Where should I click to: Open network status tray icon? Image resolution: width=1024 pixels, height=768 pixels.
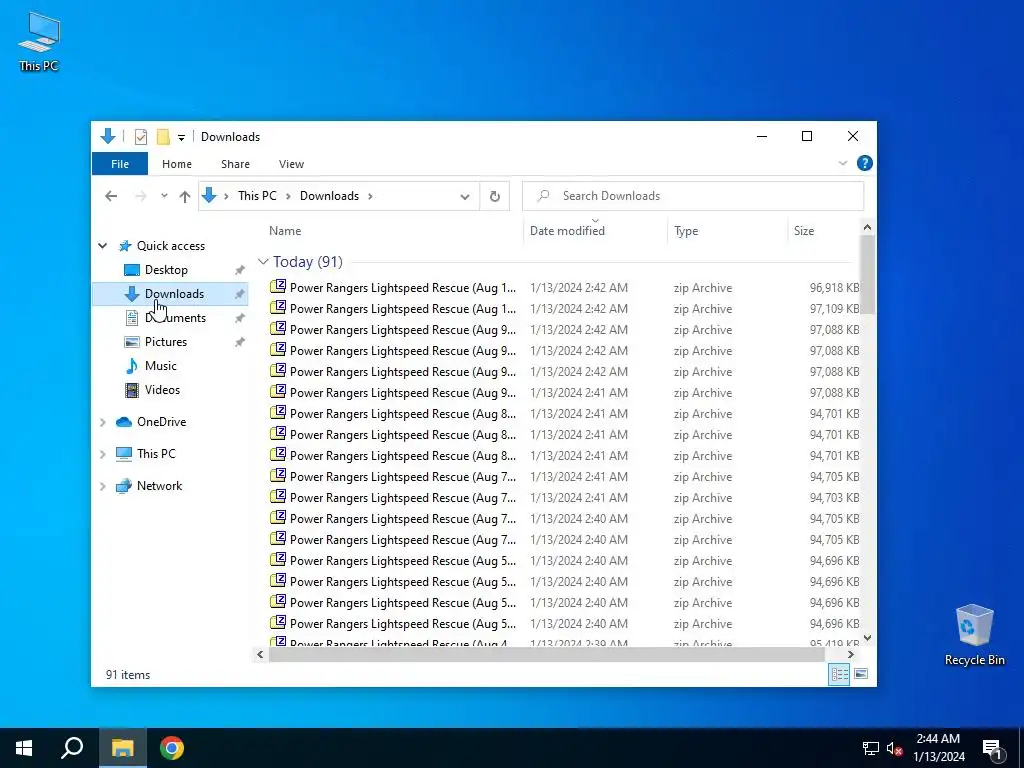point(871,748)
